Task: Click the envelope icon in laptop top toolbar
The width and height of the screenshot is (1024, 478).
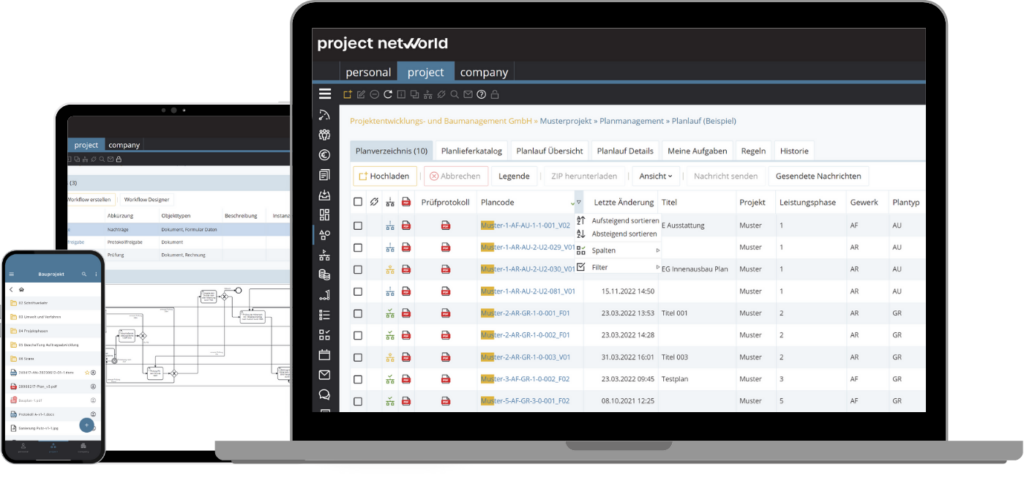Action: [468, 95]
